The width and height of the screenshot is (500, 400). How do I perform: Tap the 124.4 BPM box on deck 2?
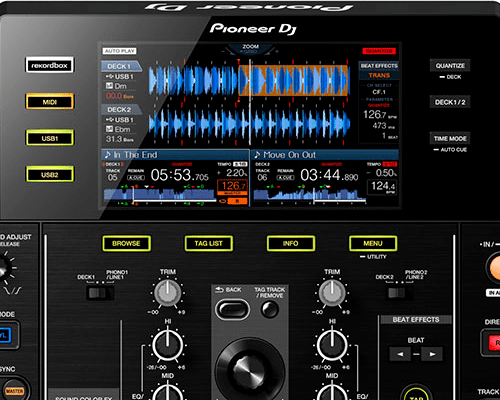click(382, 187)
